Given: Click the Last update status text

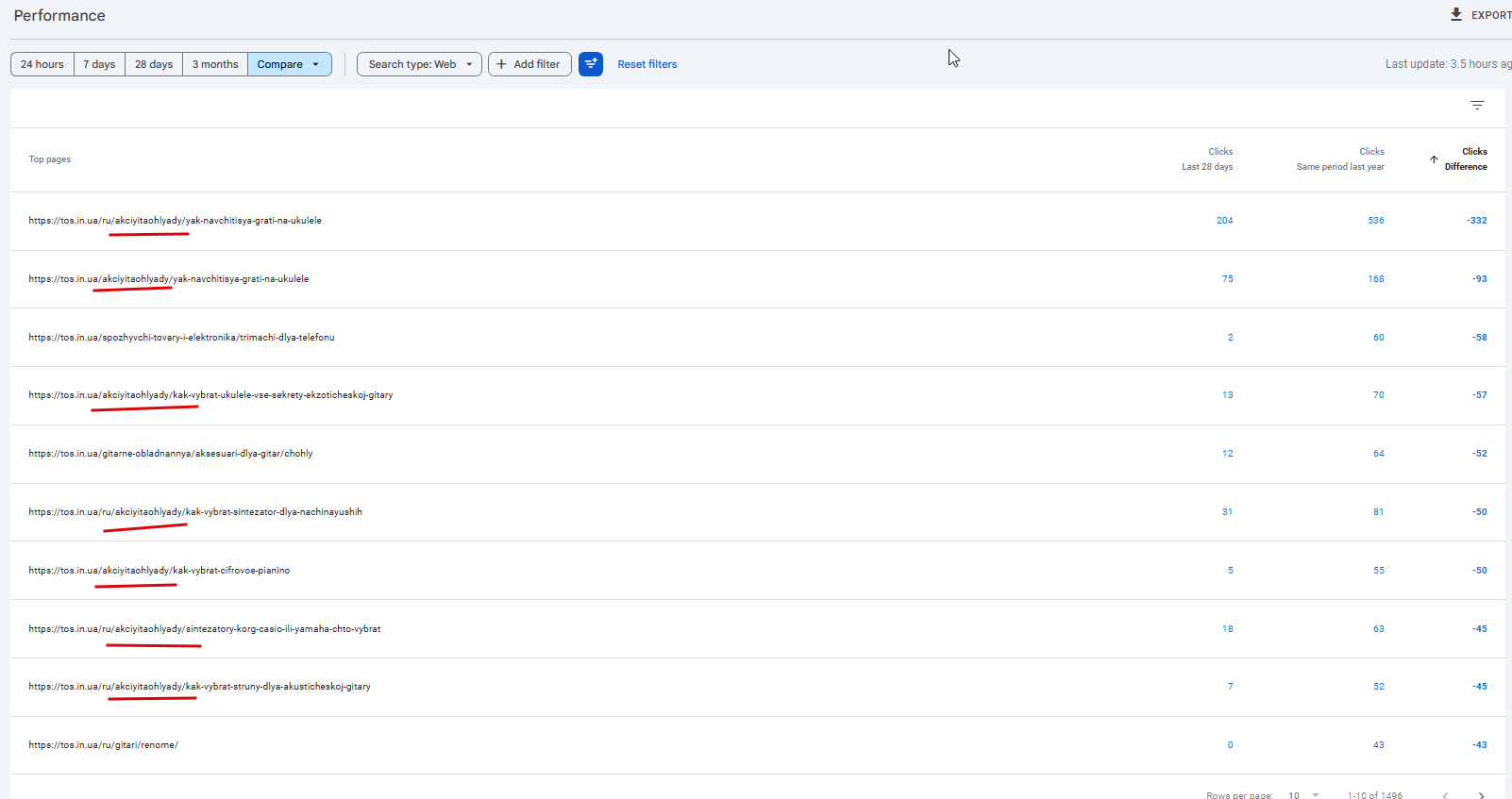Looking at the screenshot, I should (1449, 64).
